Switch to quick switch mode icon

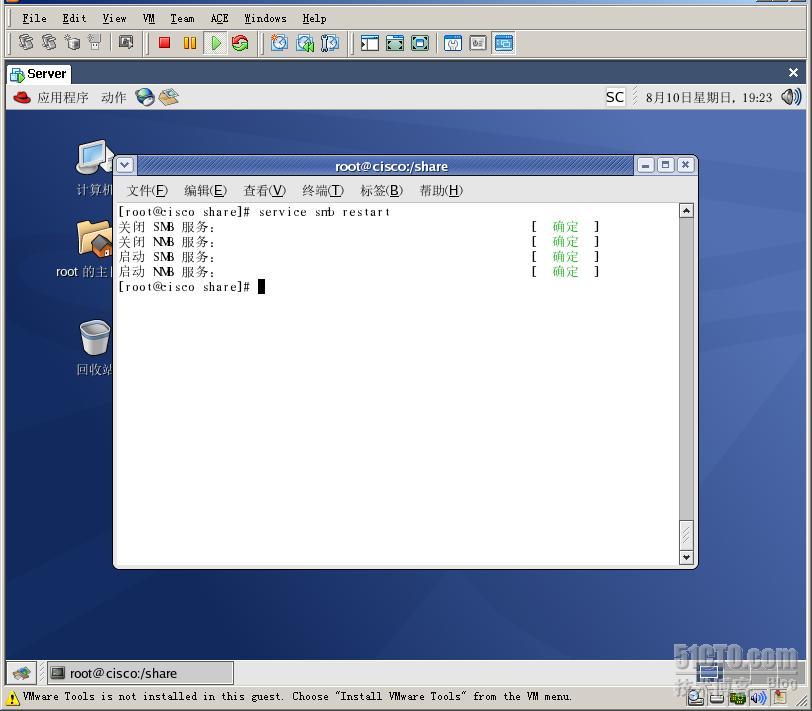click(x=395, y=43)
